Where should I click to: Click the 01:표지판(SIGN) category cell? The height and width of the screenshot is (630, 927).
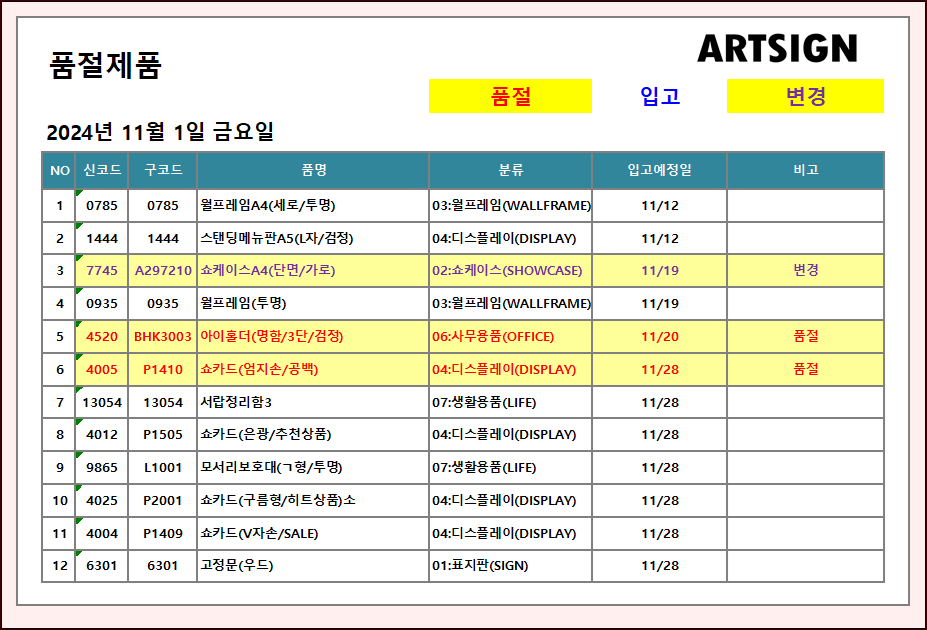pyautogui.click(x=480, y=565)
